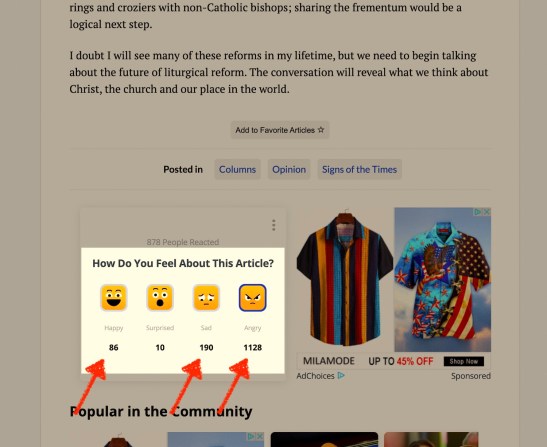547x447 pixels.
Task: Close the small ad in Popular section
Action: pyautogui.click(x=260, y=436)
